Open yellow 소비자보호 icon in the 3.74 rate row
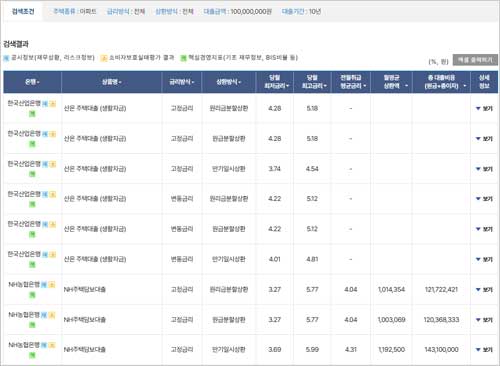Image resolution: width=500 pixels, height=366 pixels. 52,164
